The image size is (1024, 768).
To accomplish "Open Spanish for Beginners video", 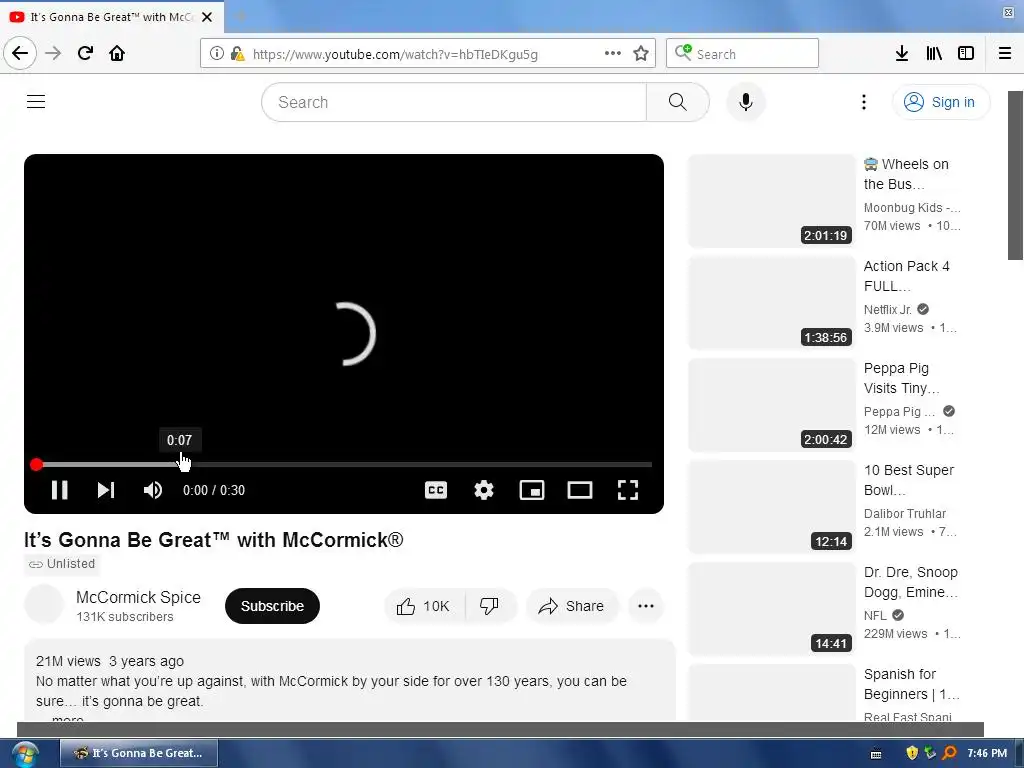I will 912,683.
